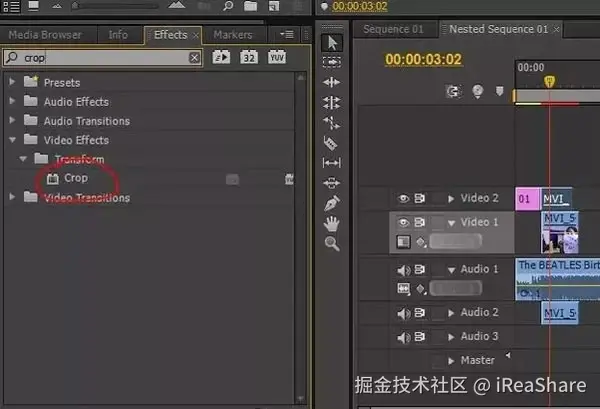600x409 pixels.
Task: Switch to Markers tab
Action: 233,35
